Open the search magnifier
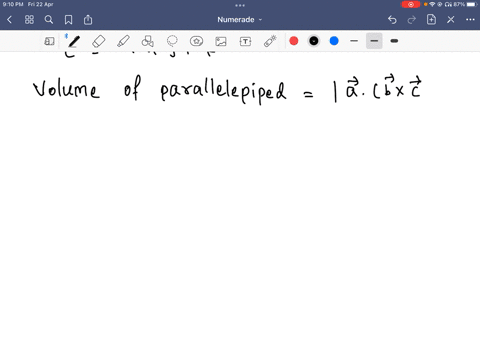 tap(49, 20)
